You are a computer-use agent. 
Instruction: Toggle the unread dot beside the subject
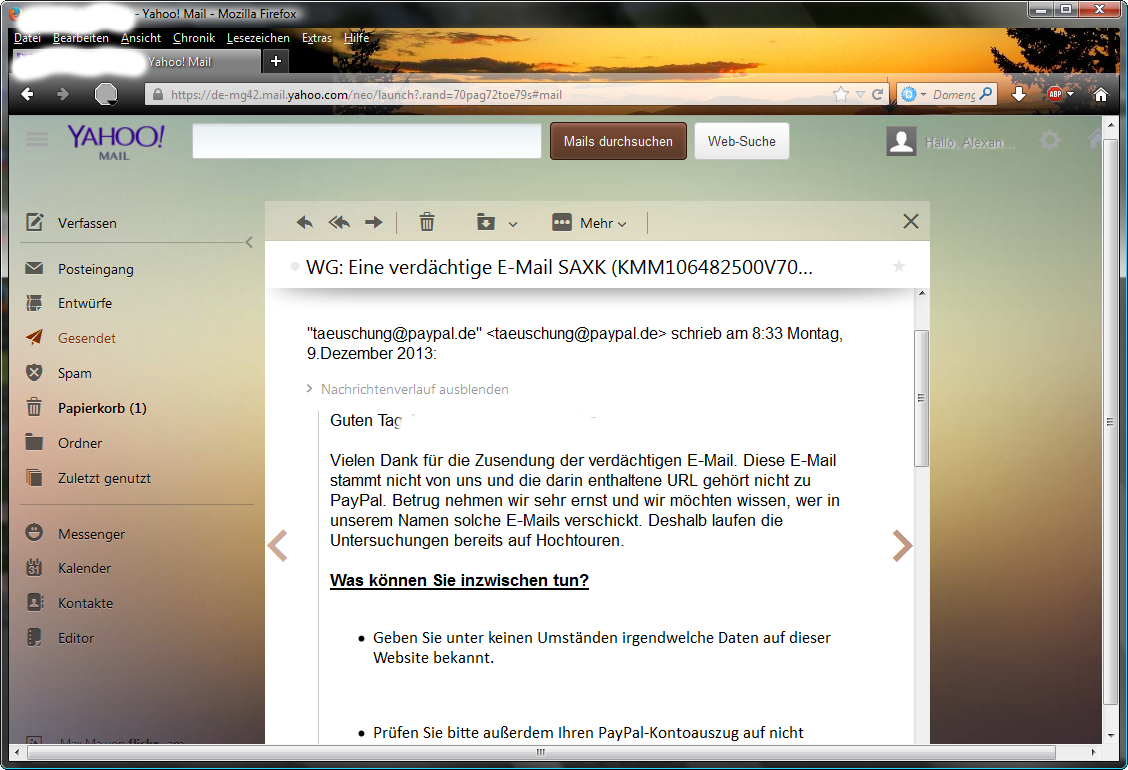[x=294, y=267]
